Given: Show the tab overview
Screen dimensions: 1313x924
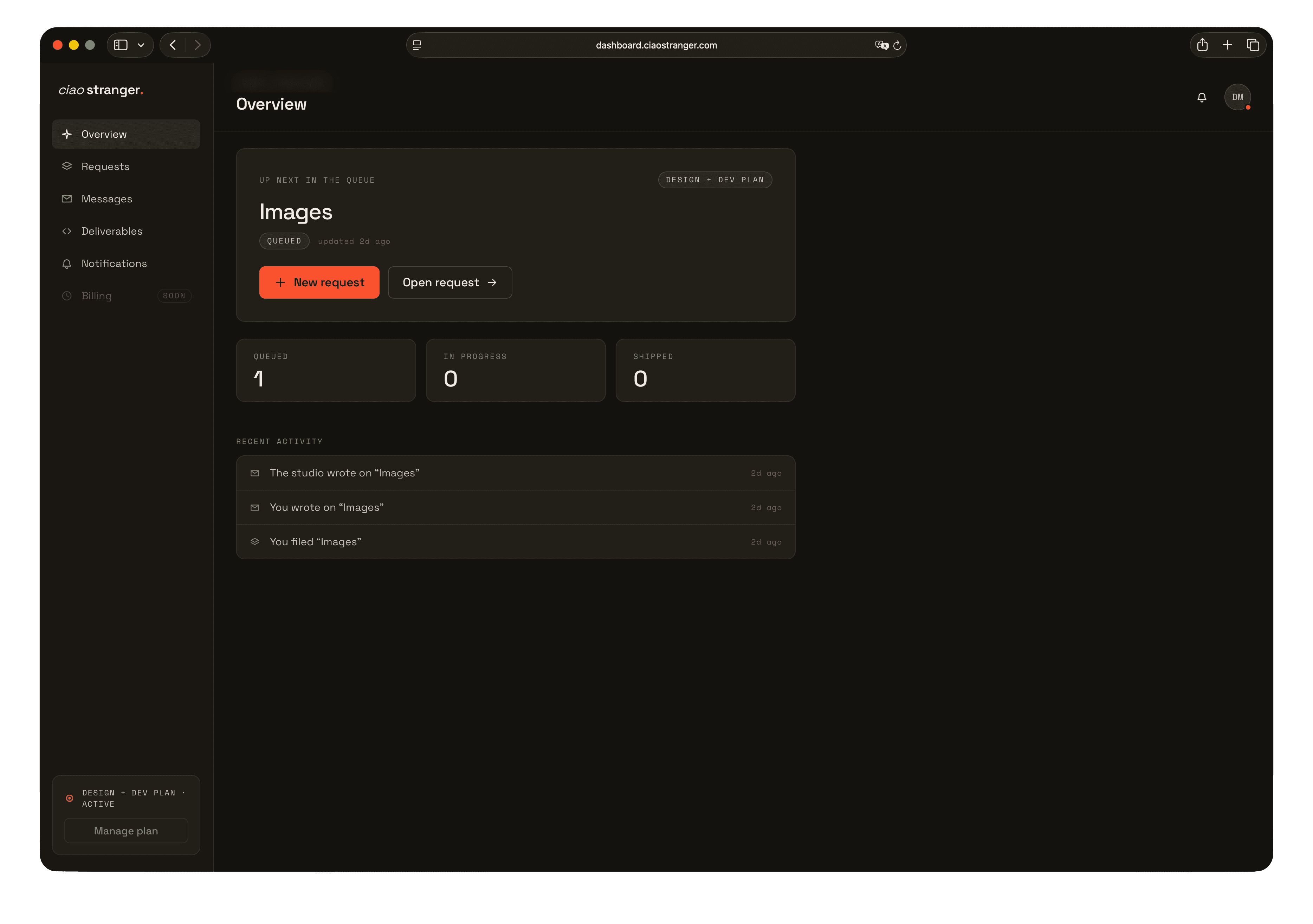Looking at the screenshot, I should 1253,45.
